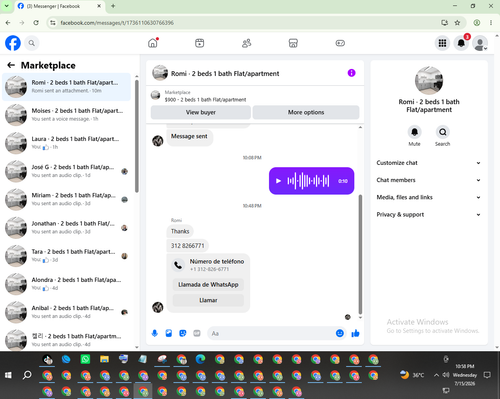Go back using the Marketplace arrow
This screenshot has height=399, width=500.
click(11, 65)
